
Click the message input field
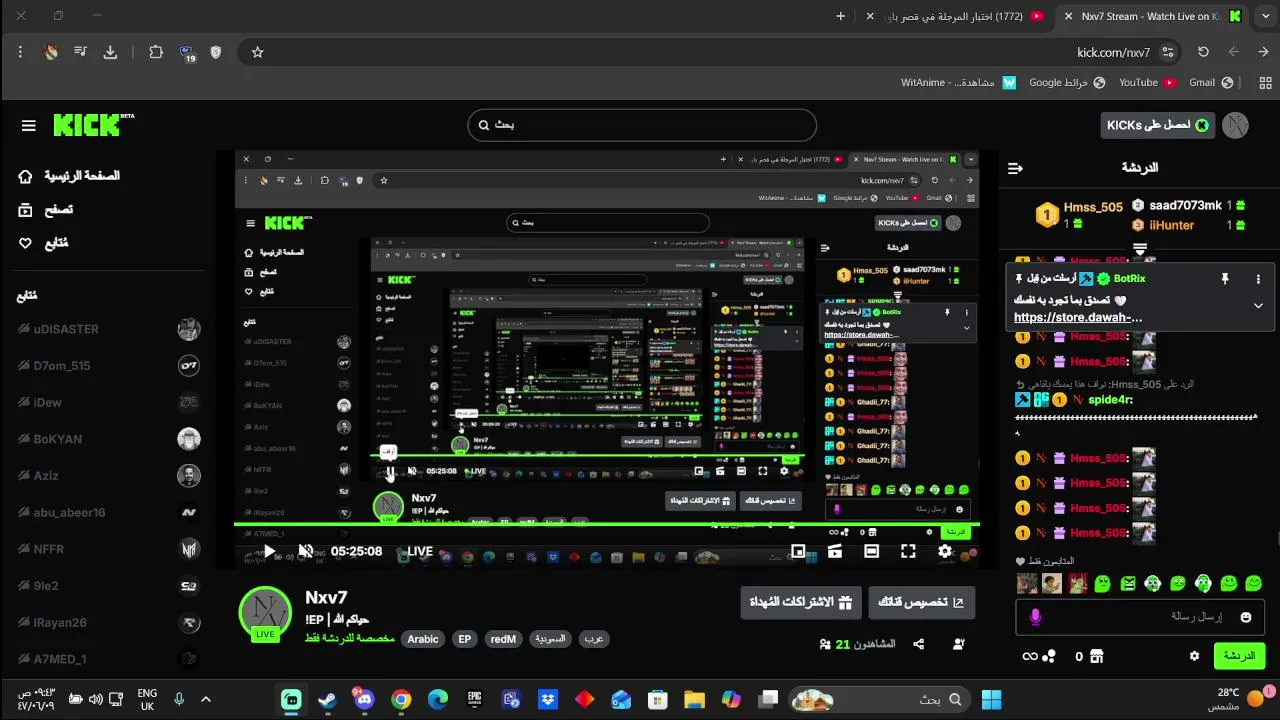coord(1140,617)
